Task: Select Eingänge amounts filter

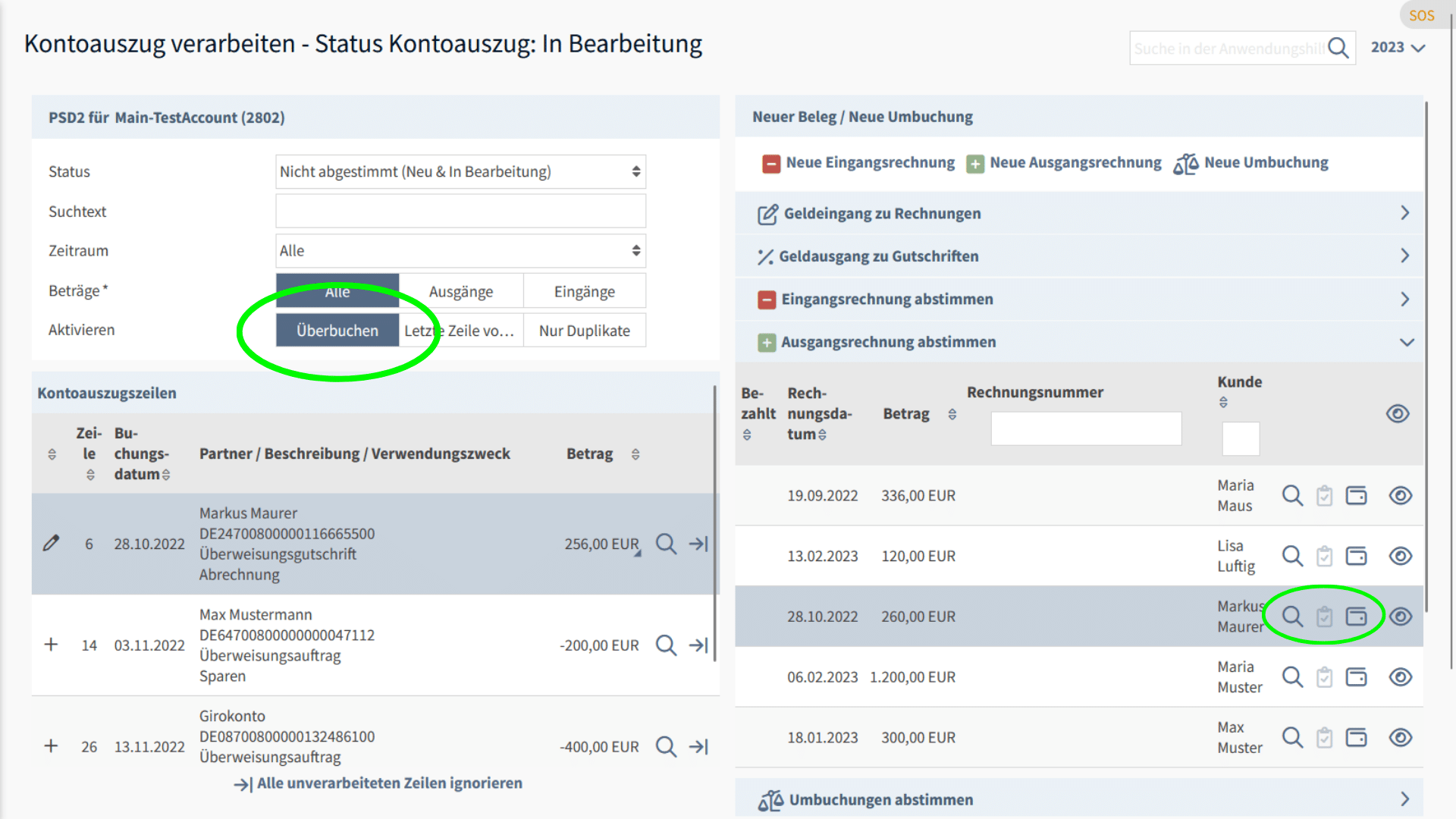Action: [584, 291]
